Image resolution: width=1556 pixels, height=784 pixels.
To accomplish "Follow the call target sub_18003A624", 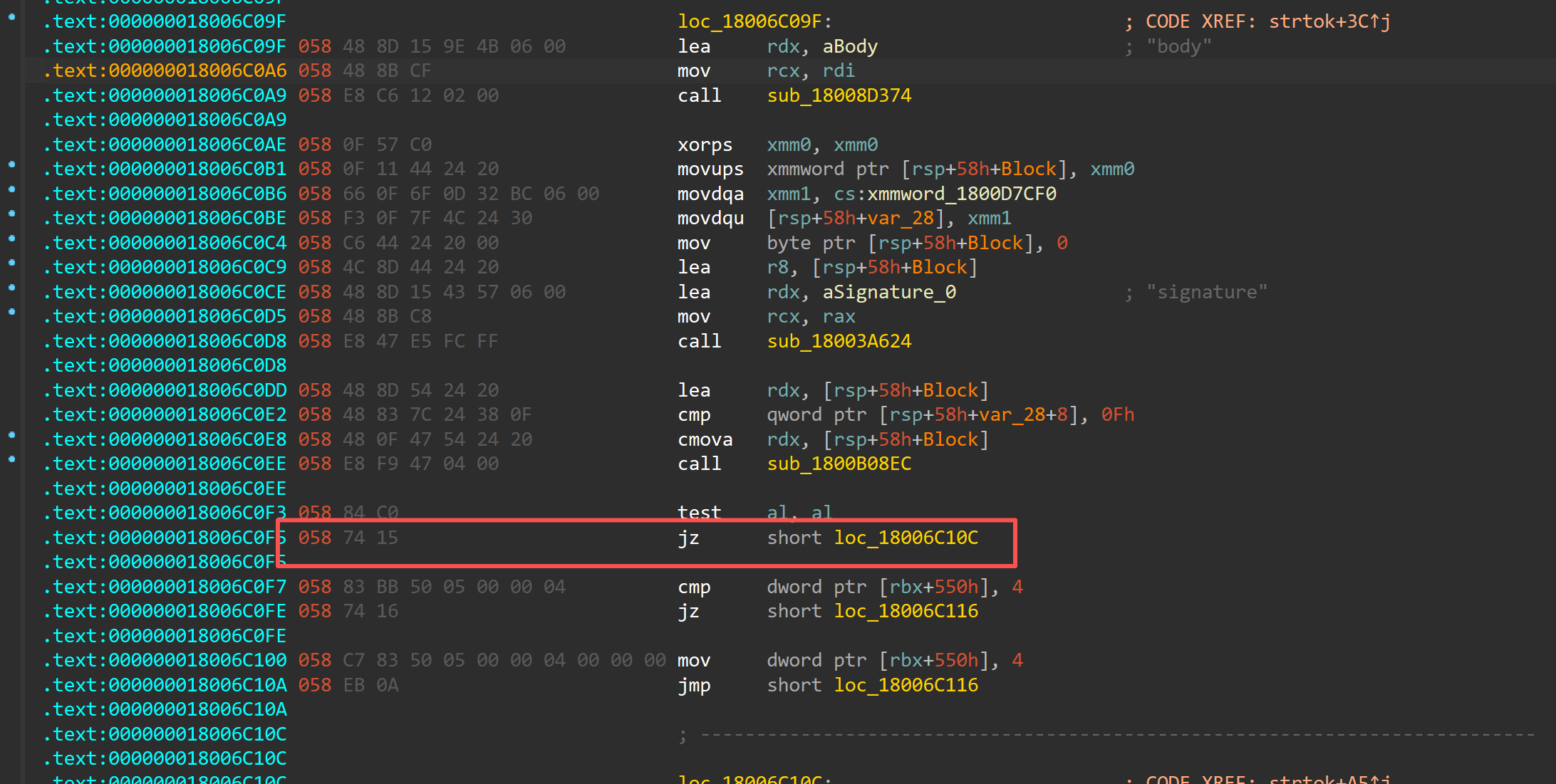I will coord(839,341).
